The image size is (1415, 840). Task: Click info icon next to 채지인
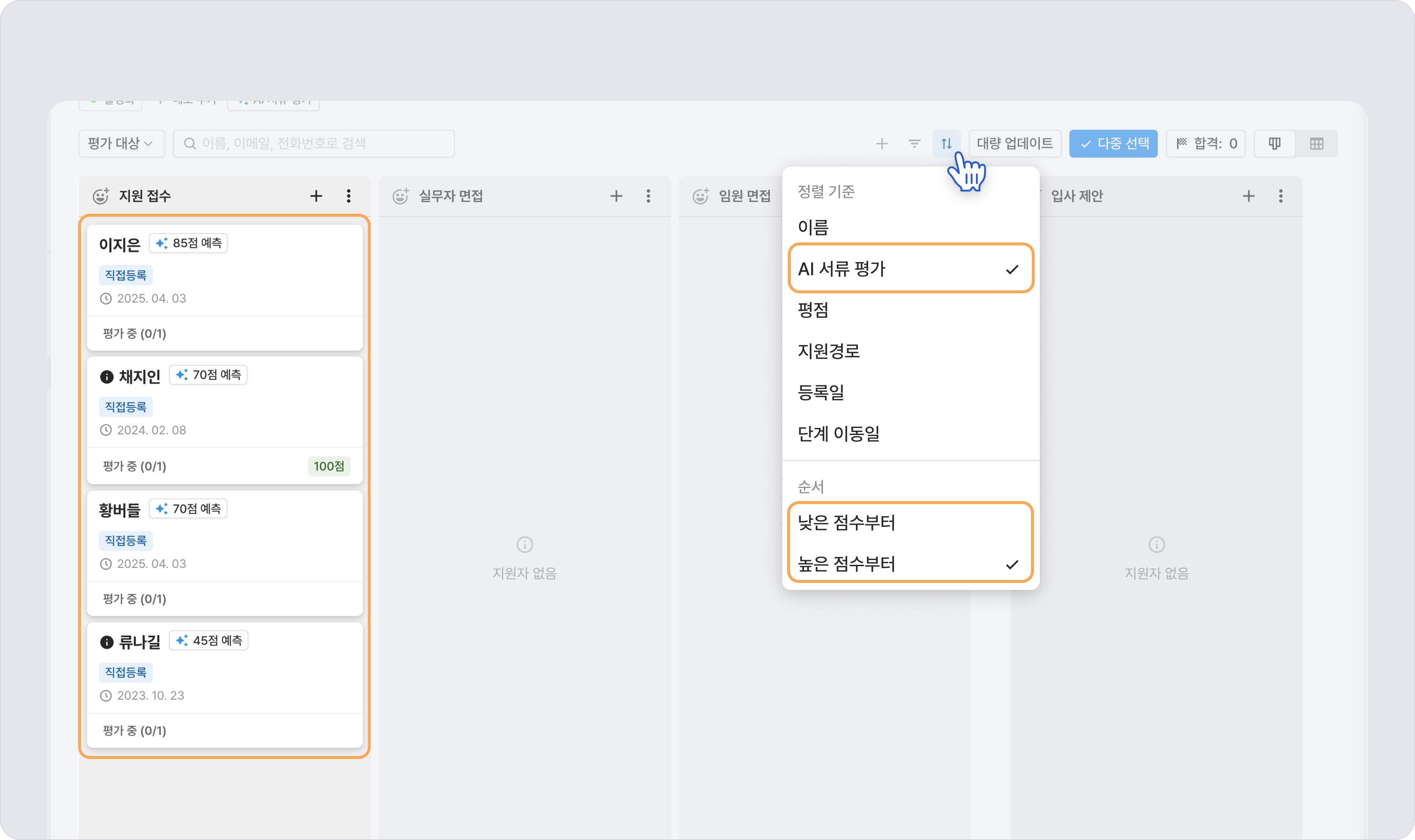pos(106,377)
